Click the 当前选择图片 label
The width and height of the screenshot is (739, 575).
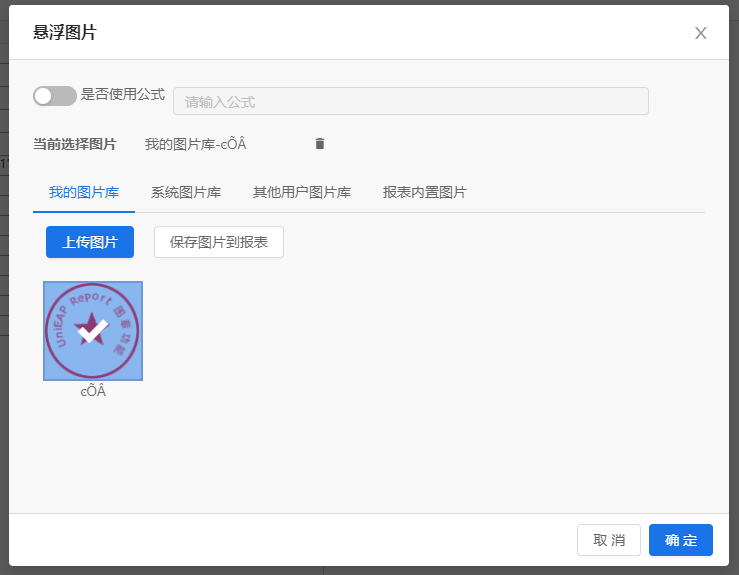tap(74, 144)
